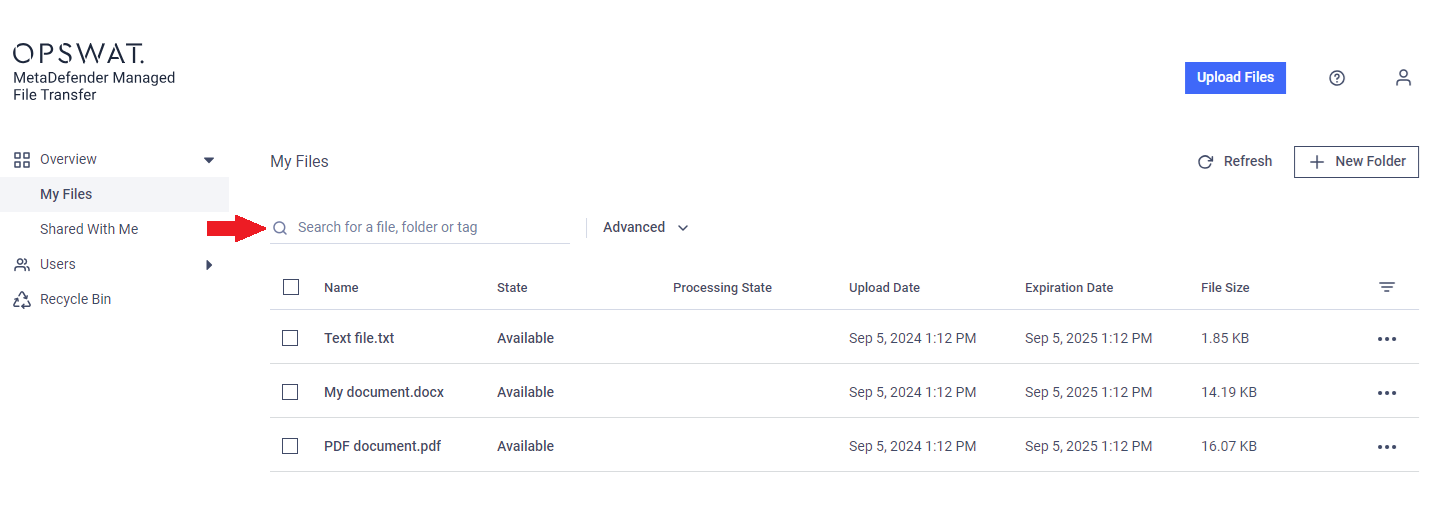Tick the select-all checkbox in header
This screenshot has height=524, width=1438.
coord(291,287)
